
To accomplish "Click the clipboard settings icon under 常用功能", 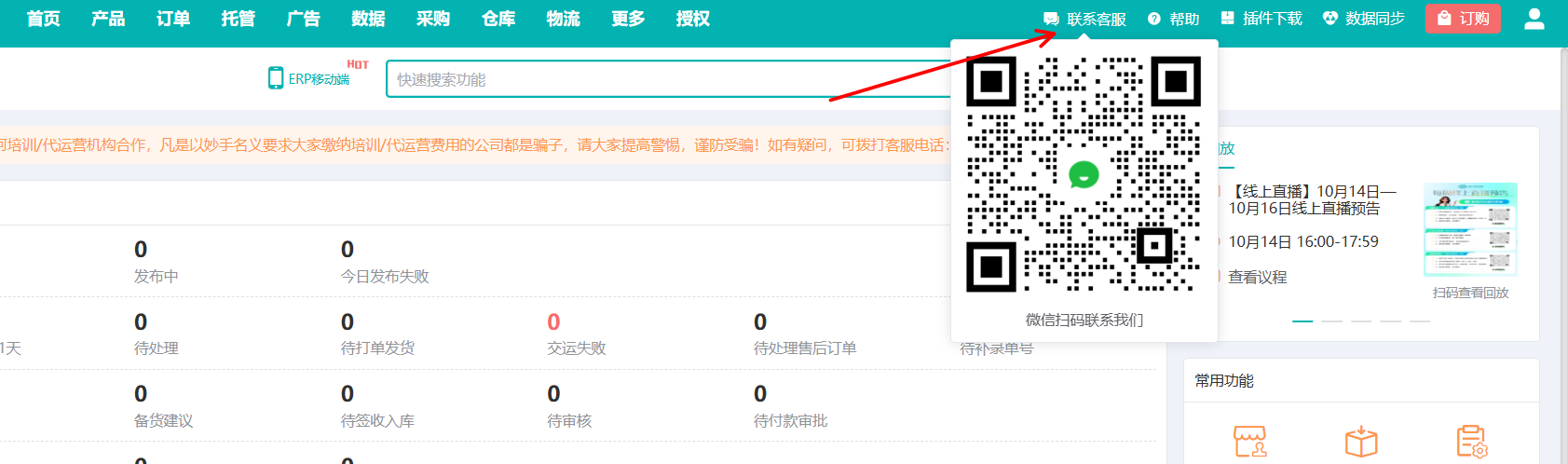I will (x=1472, y=442).
